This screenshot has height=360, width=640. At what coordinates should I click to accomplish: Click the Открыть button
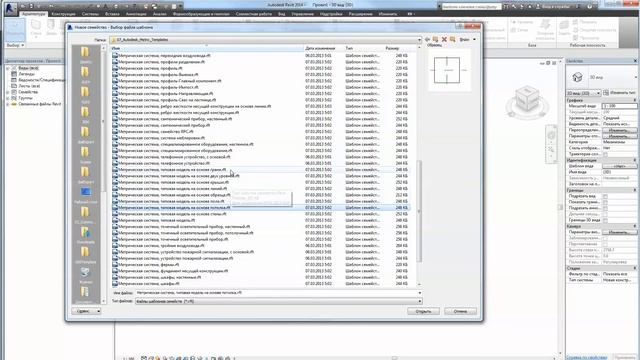tap(423, 311)
